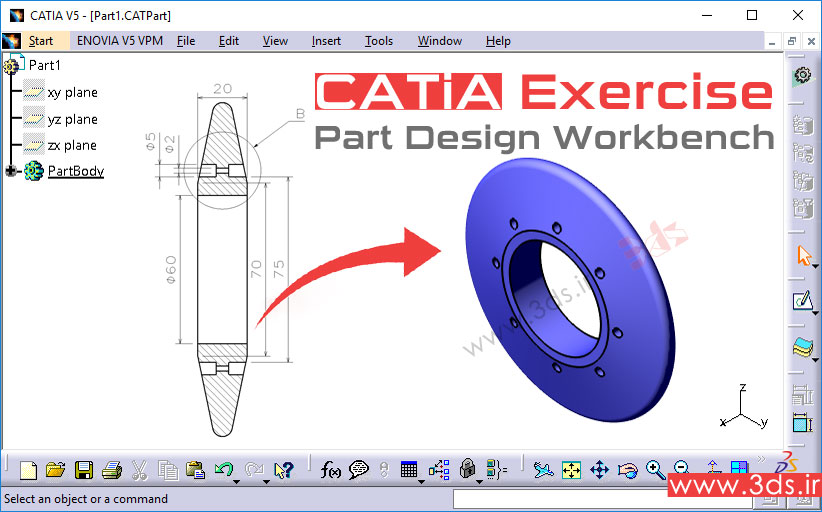Select PartBody in the tree
Screen dimensions: 822x512
[76, 171]
